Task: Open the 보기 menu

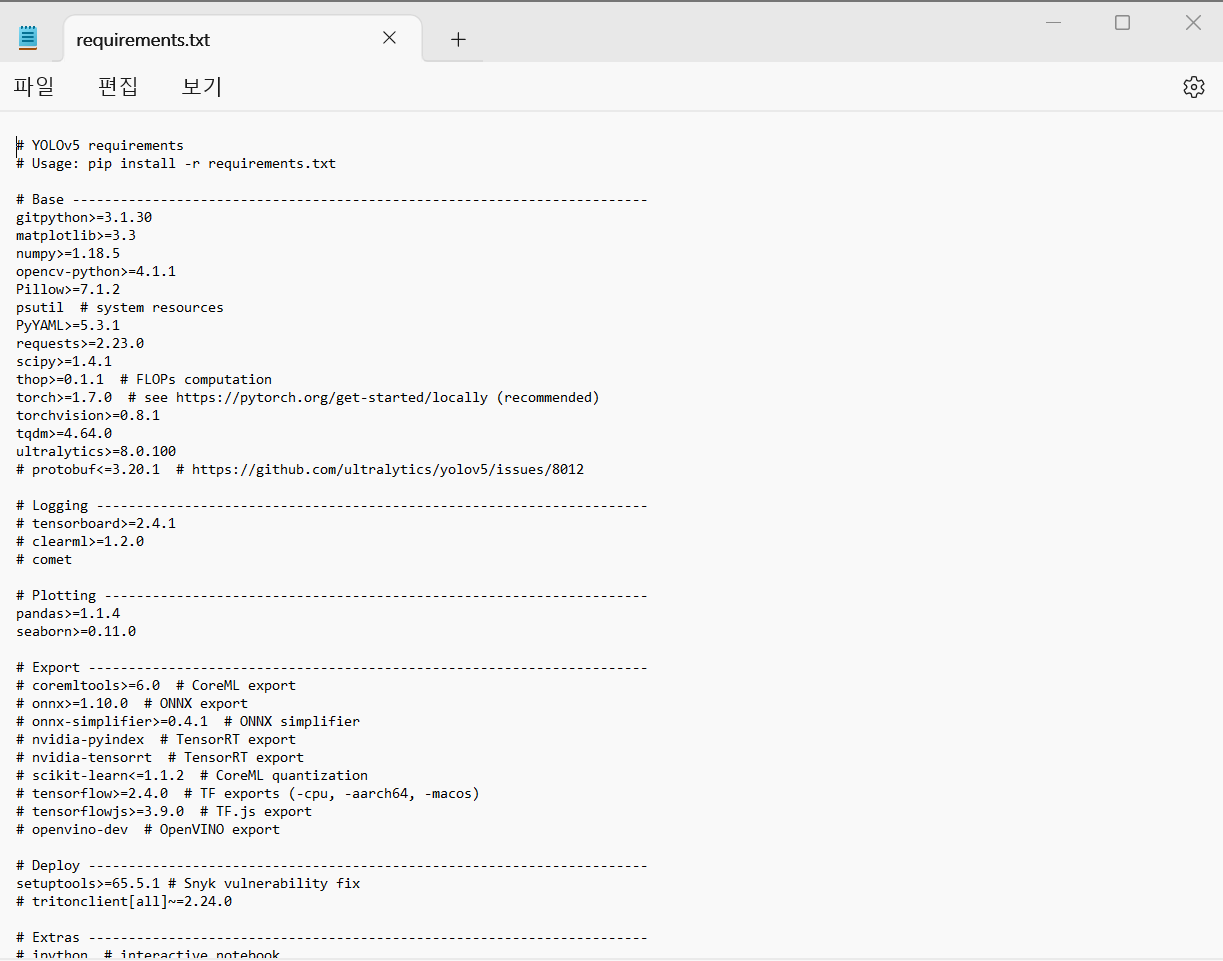Action: coord(201,87)
